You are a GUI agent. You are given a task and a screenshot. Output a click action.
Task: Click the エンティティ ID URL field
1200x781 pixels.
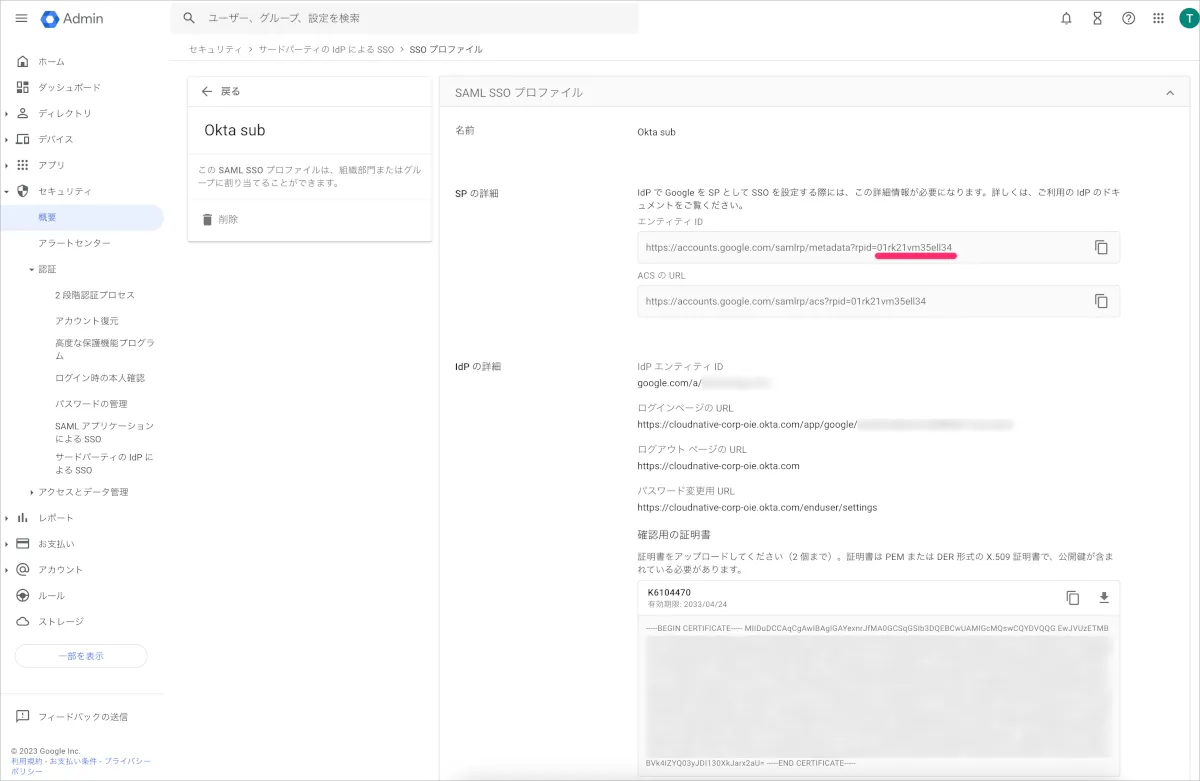tap(878, 247)
